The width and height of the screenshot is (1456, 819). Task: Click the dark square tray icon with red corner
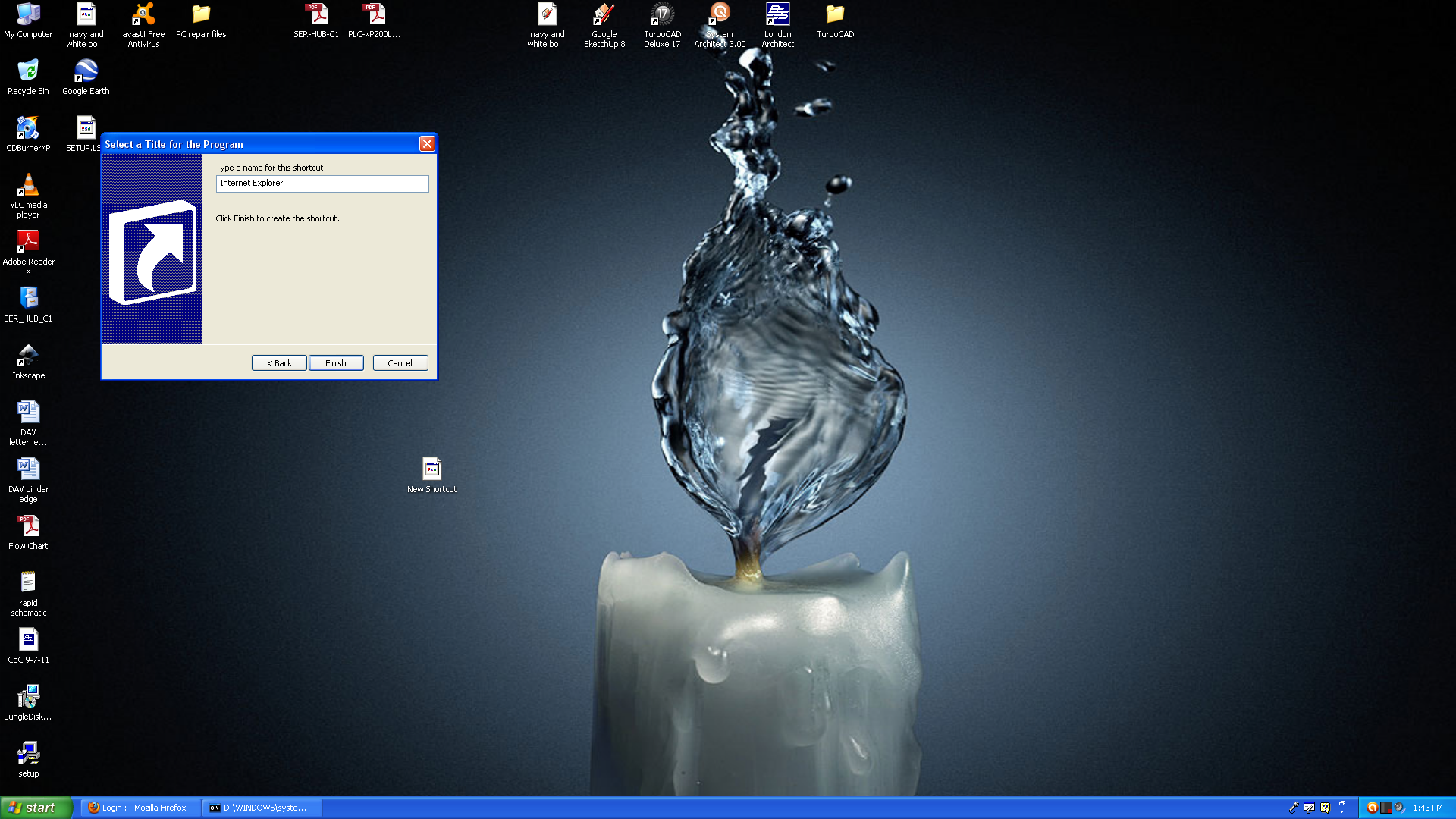(x=1385, y=808)
